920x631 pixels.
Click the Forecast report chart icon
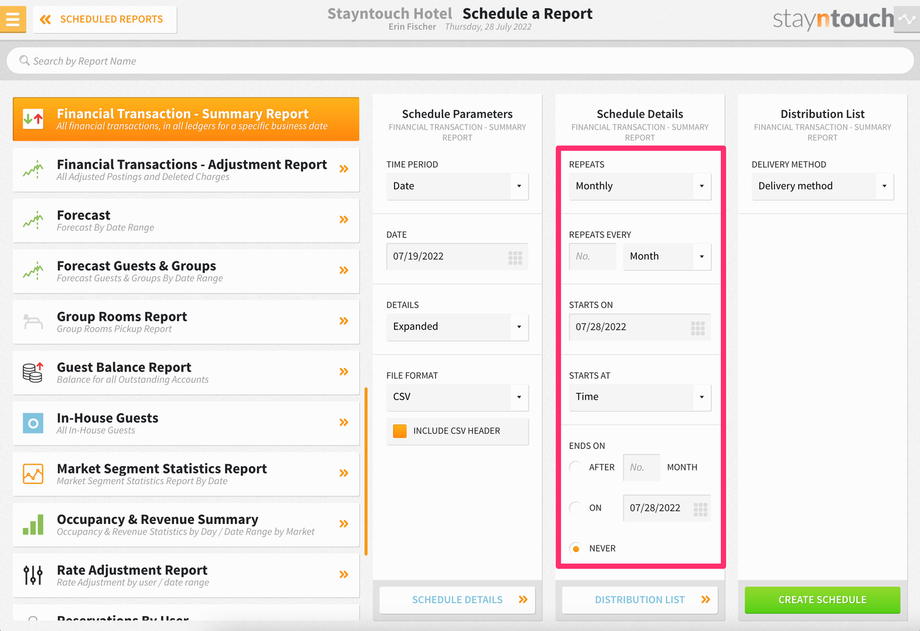pyautogui.click(x=33, y=220)
